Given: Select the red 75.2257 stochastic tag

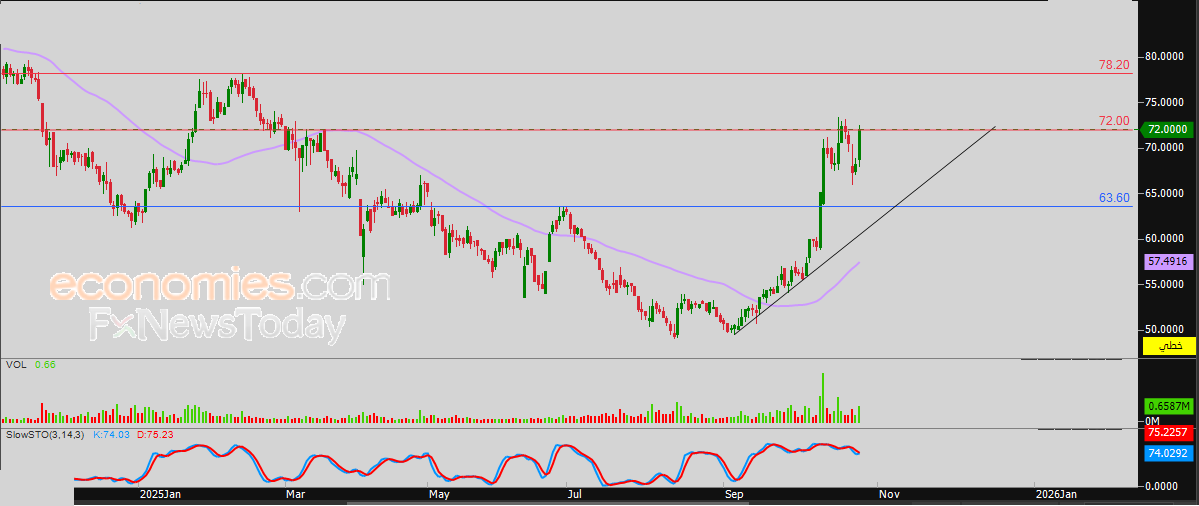Looking at the screenshot, I should click(x=1167, y=433).
